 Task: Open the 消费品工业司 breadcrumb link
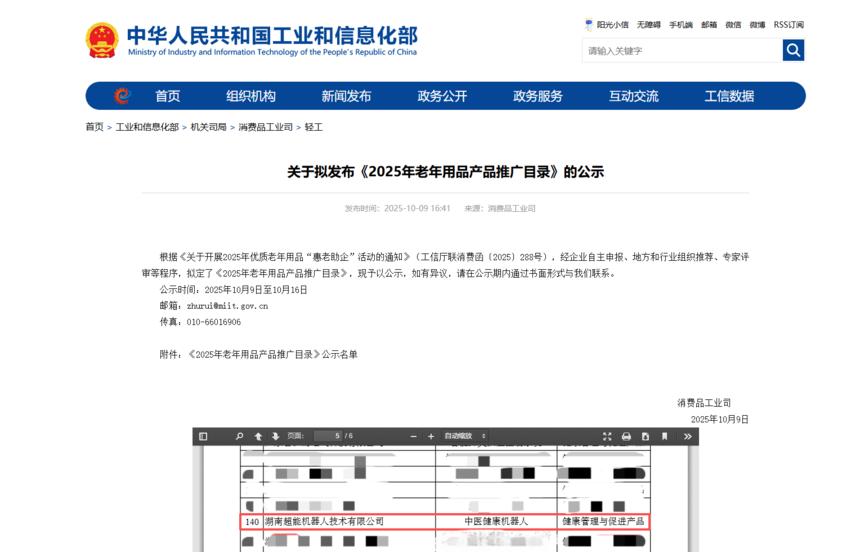click(265, 127)
